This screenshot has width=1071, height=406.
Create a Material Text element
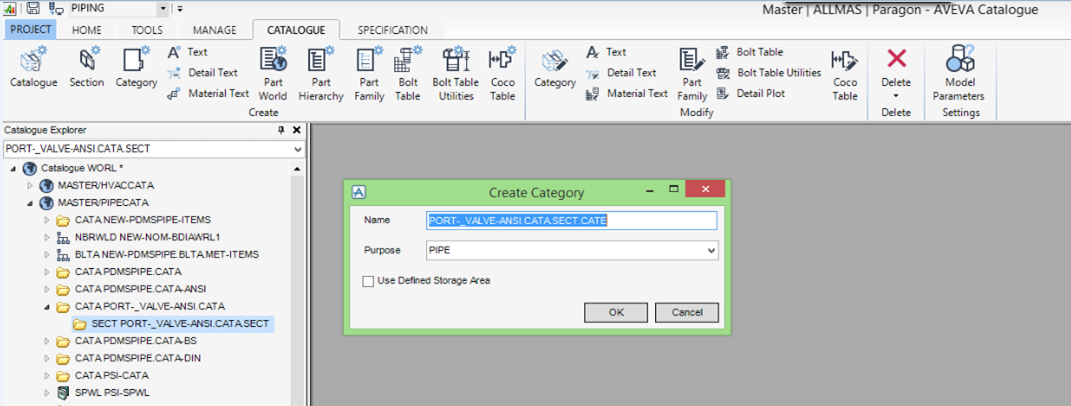208,93
